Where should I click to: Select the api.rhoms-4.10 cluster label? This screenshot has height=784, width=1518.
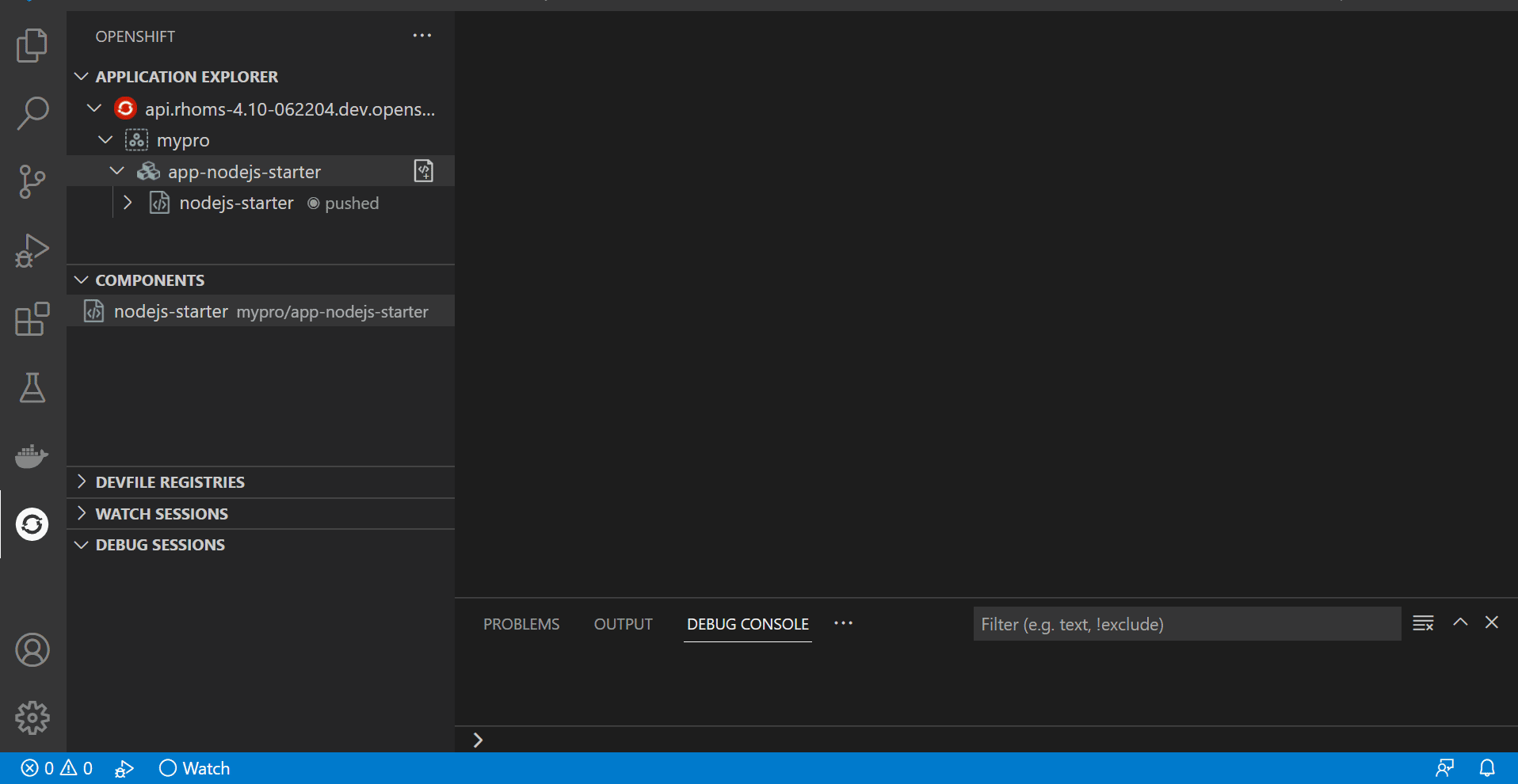pos(290,109)
